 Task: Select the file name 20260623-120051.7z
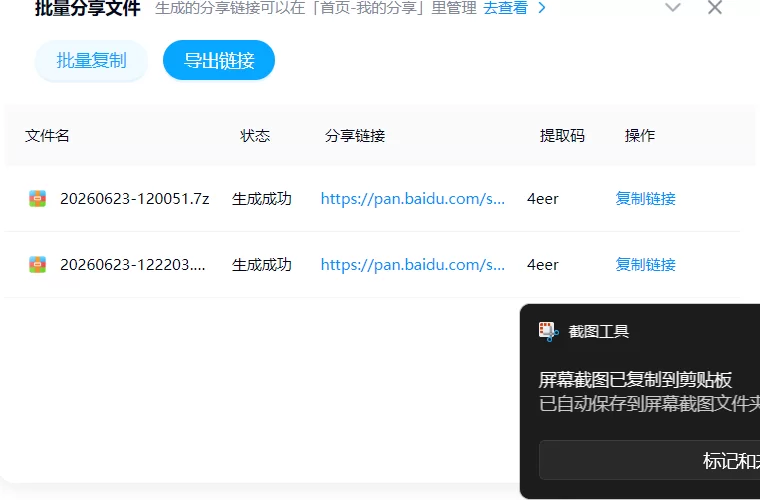(x=135, y=199)
